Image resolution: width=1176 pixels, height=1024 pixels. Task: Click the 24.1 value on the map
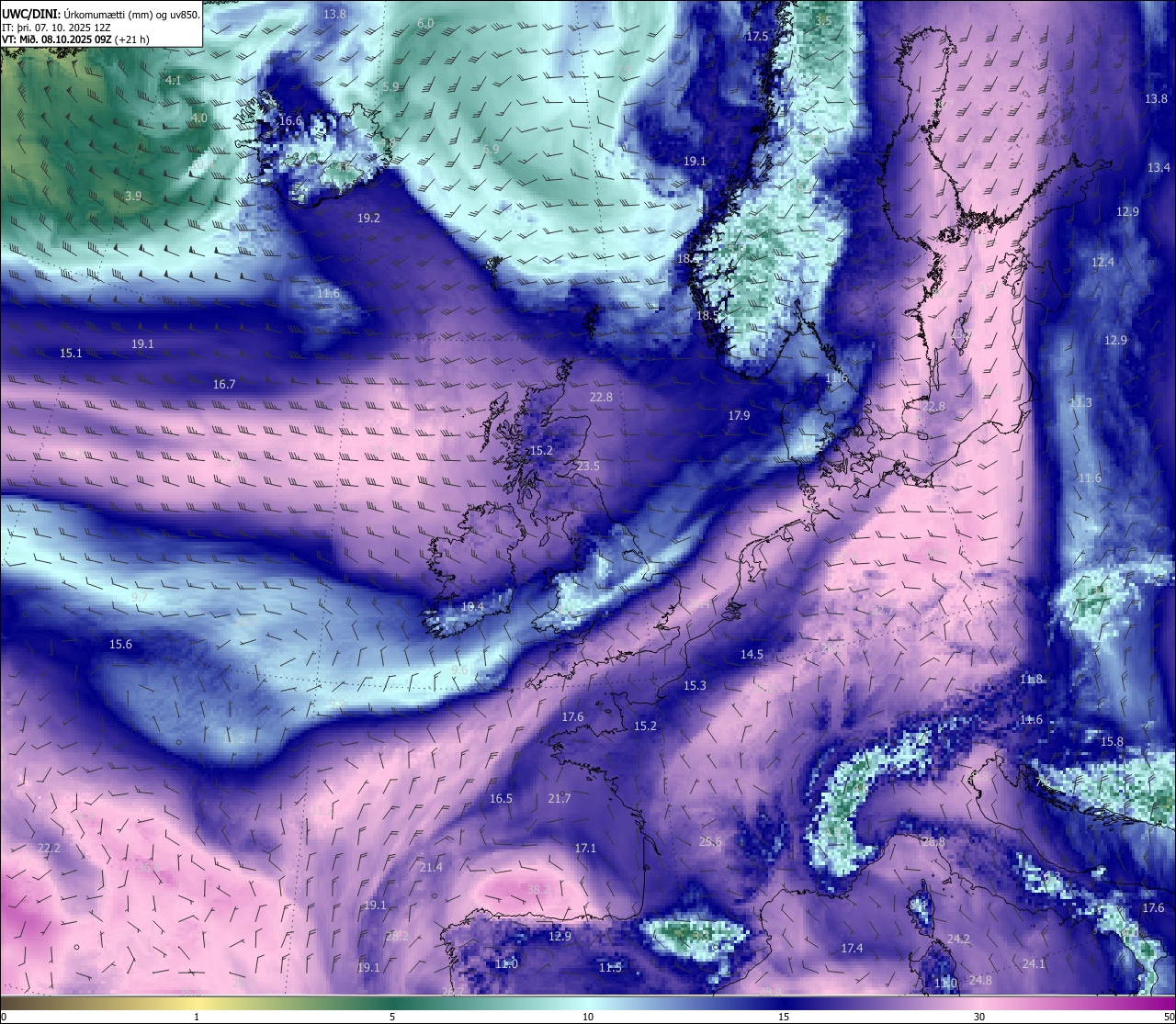coord(1034,963)
